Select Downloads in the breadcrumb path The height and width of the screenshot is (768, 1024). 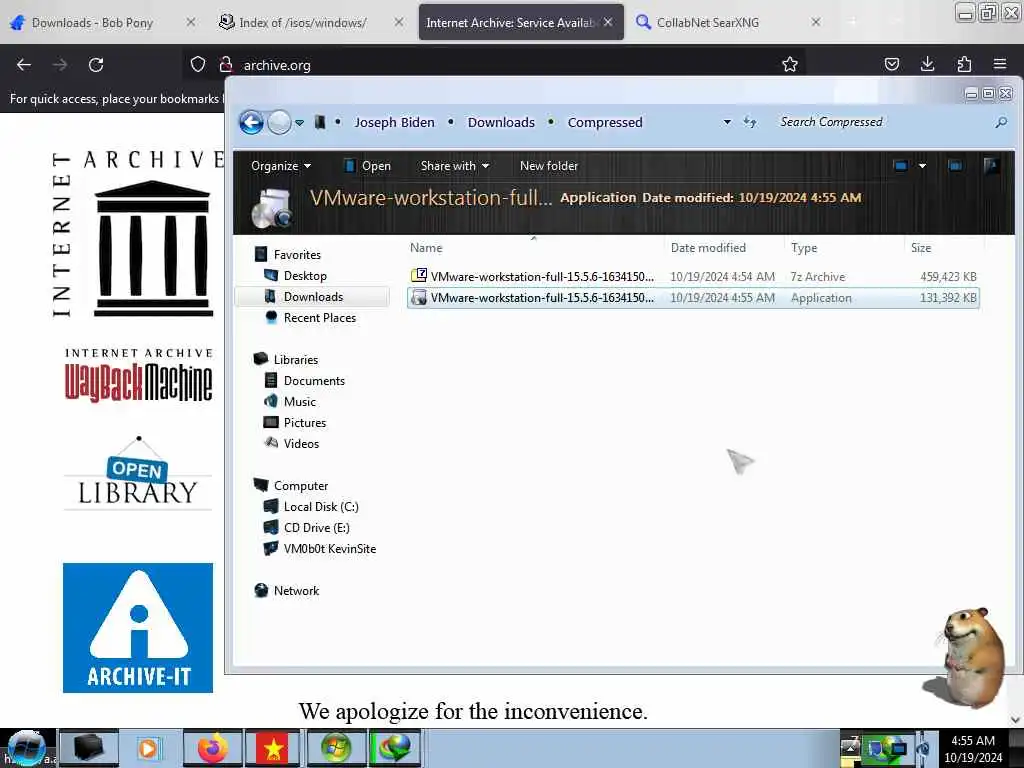point(501,122)
